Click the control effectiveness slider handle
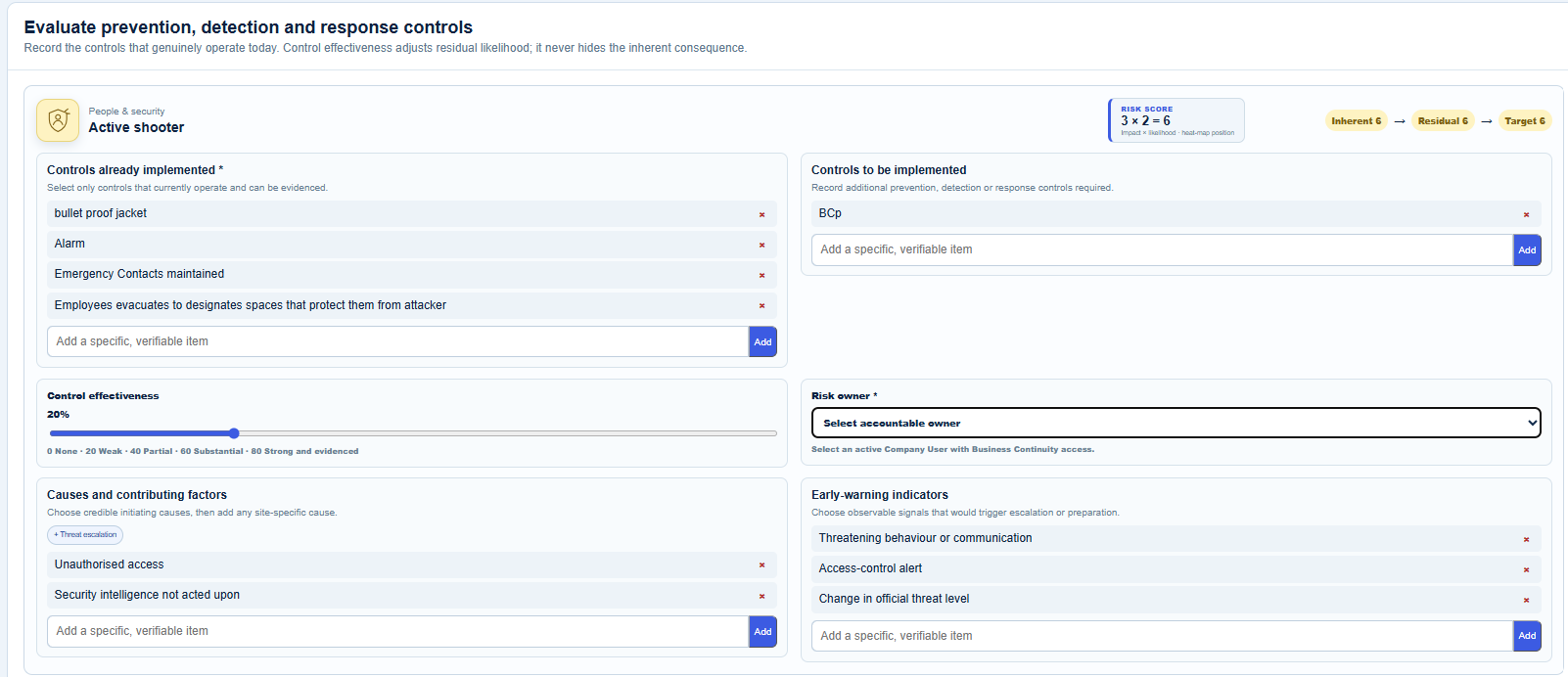Viewport: 1568px width, 677px height. tap(234, 432)
